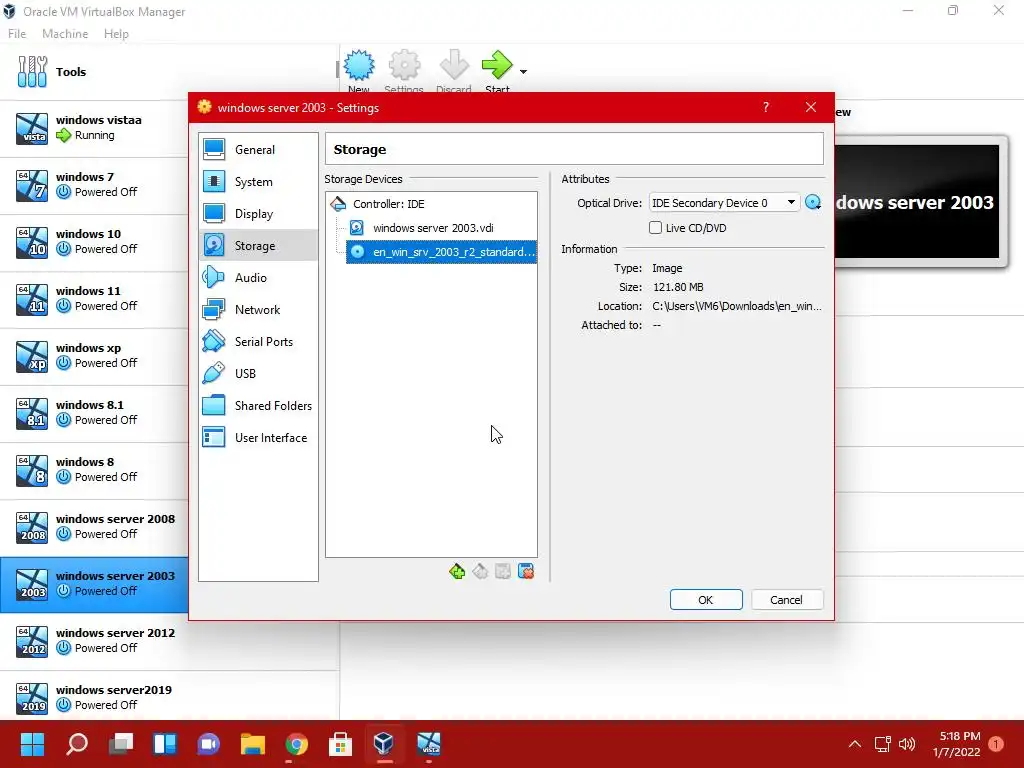
Task: Click the settings dialog help question mark
Action: (765, 108)
